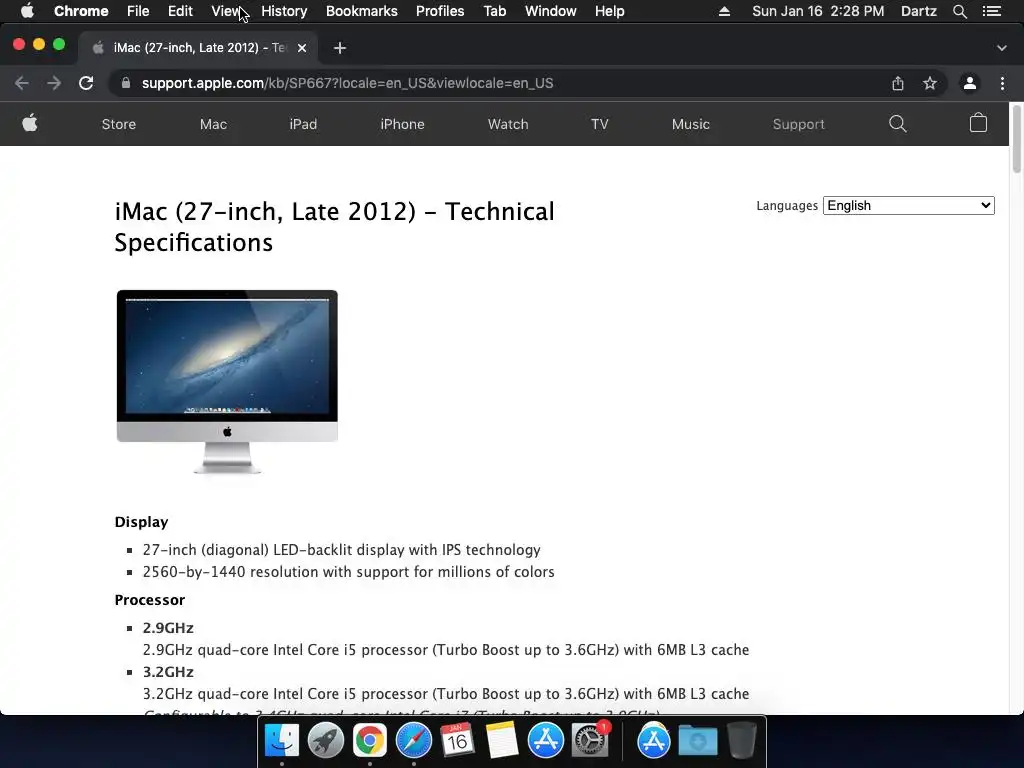This screenshot has width=1024, height=768.
Task: Click the date and time in menu bar
Action: (818, 11)
